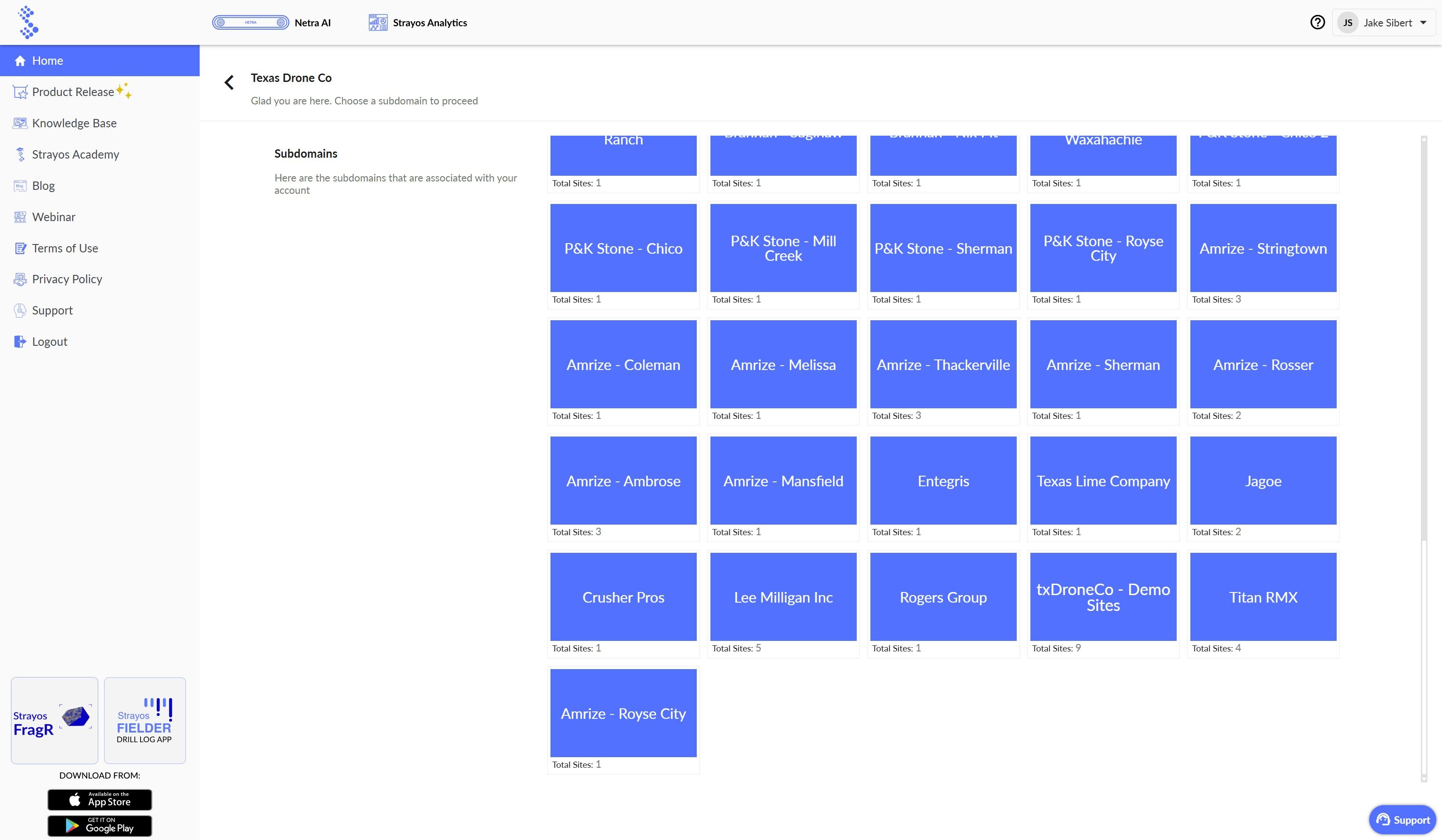Open the Strayos Fielder Drill Log App tile

click(145, 721)
